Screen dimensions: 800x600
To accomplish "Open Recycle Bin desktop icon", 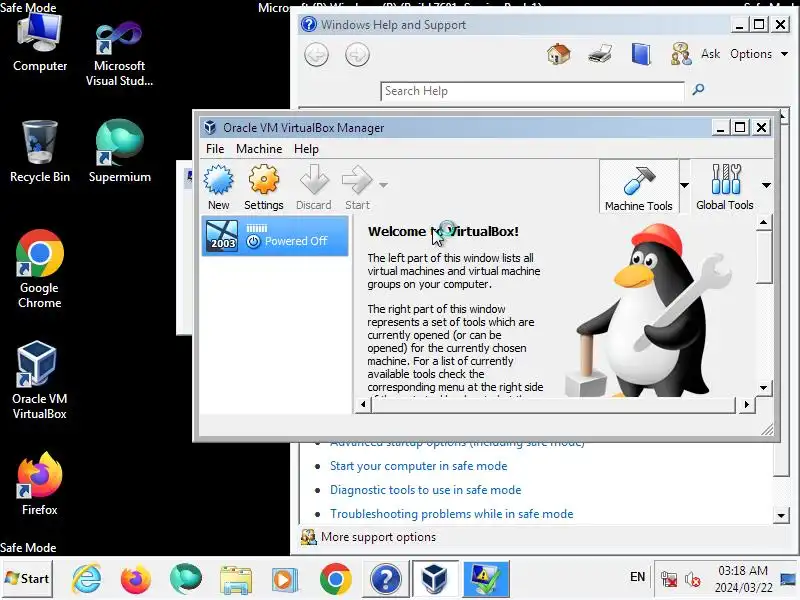I will (40, 152).
